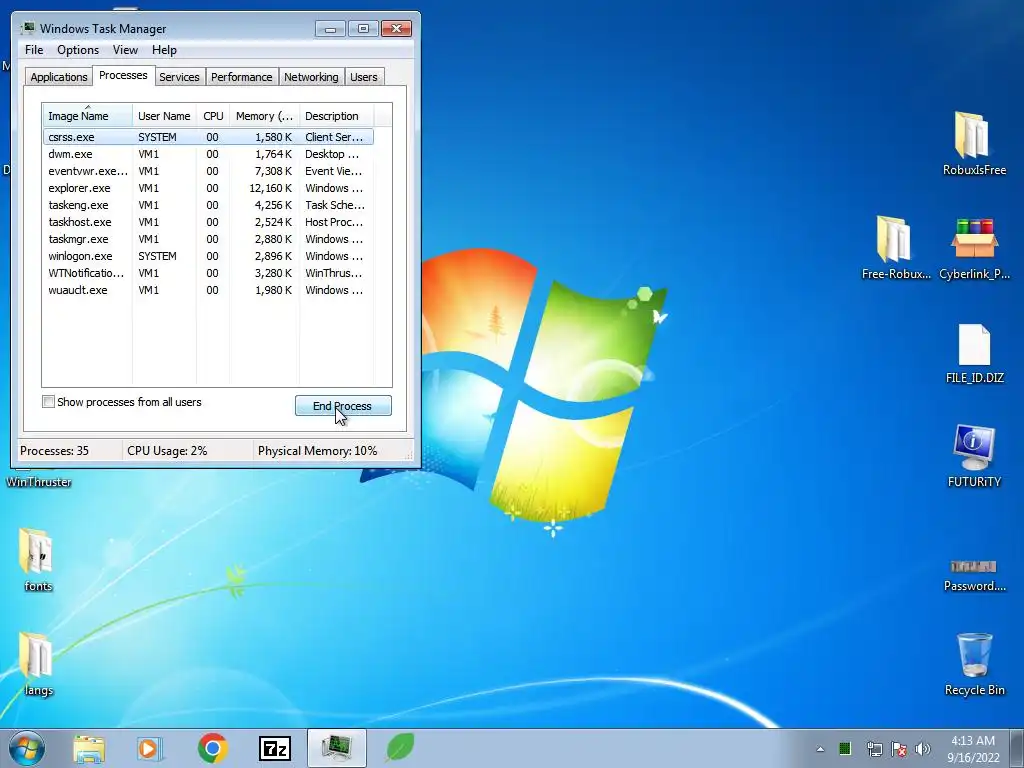The height and width of the screenshot is (768, 1024).
Task: Close the Windows Task Manager window
Action: click(x=396, y=29)
